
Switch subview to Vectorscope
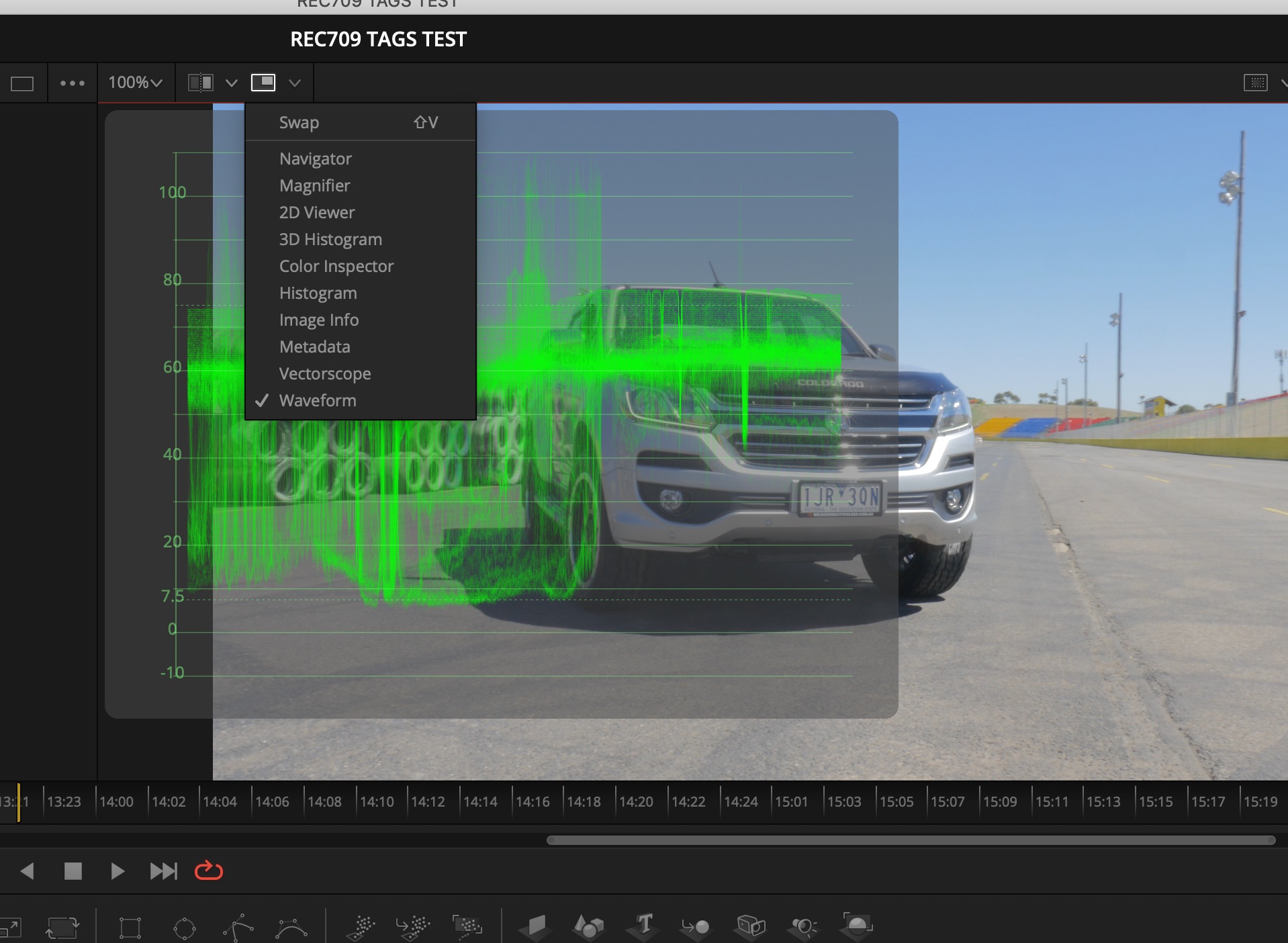coord(361,373)
